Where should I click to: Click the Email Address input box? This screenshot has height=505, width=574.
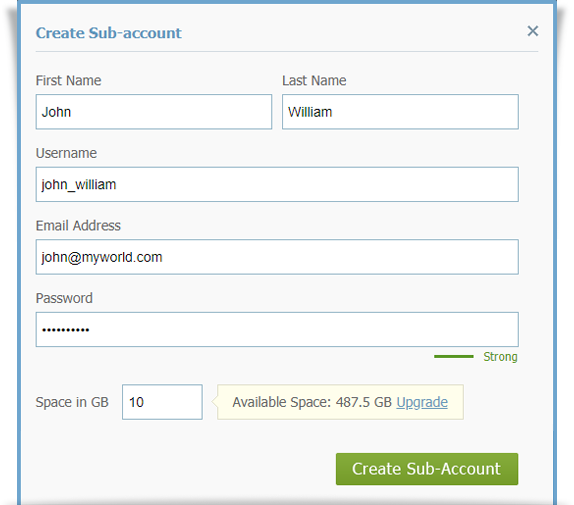tap(277, 257)
